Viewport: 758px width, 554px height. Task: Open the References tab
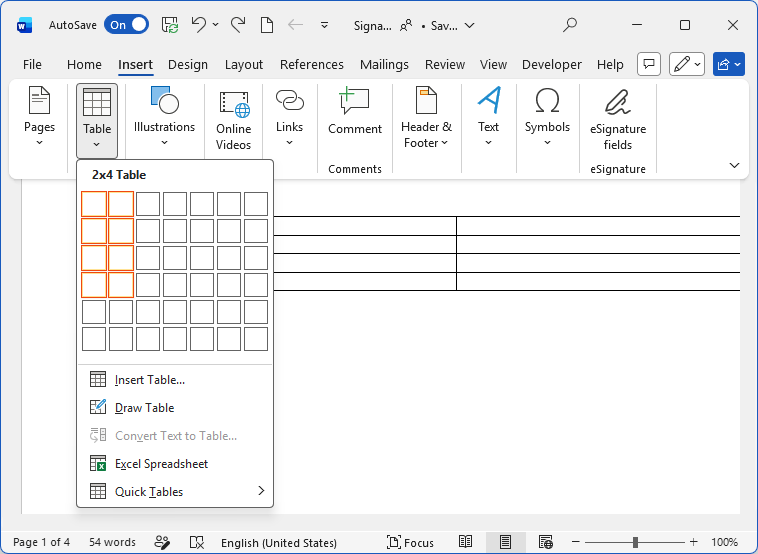311,64
